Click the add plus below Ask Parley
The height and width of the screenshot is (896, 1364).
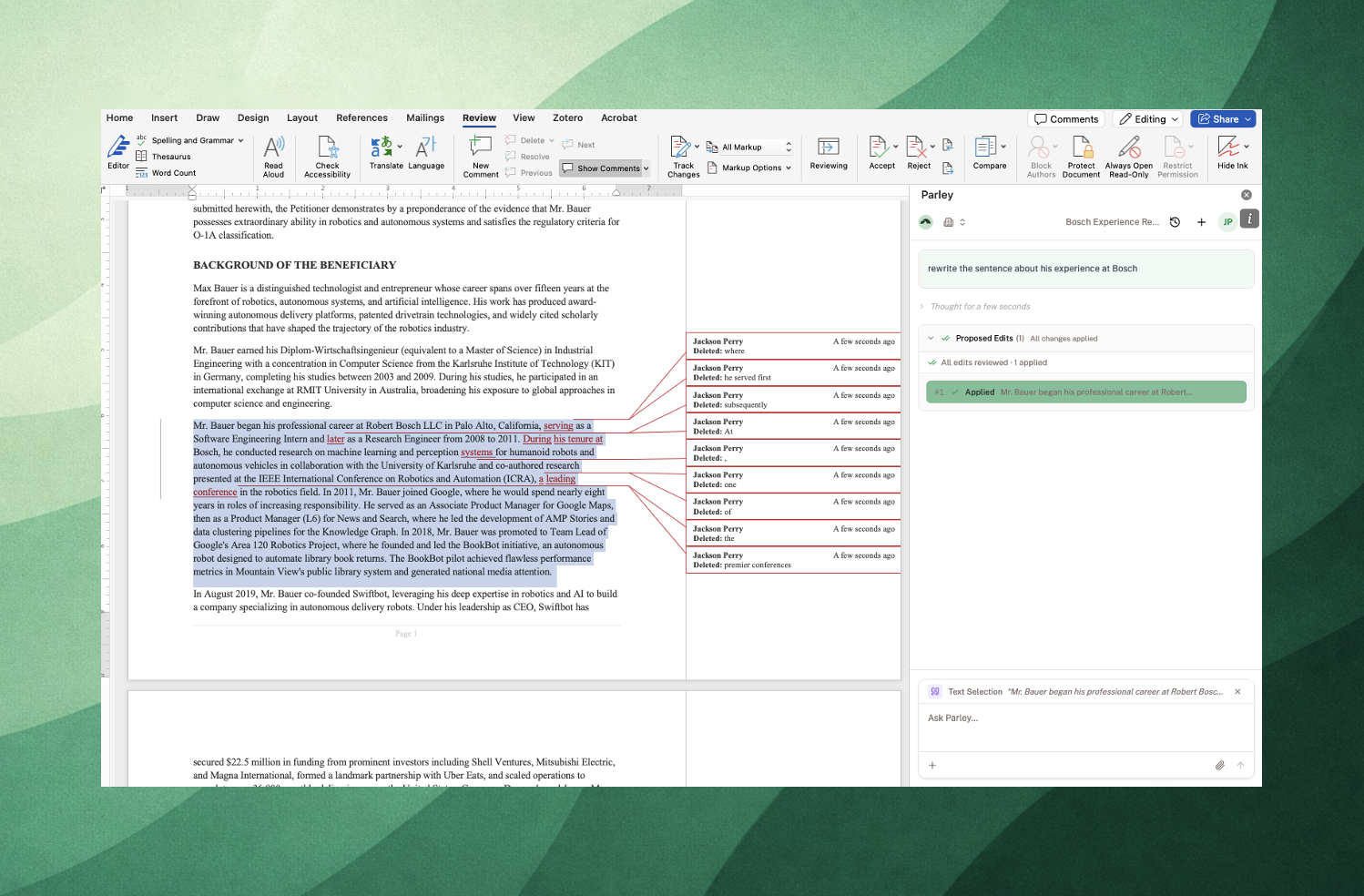pos(932,766)
